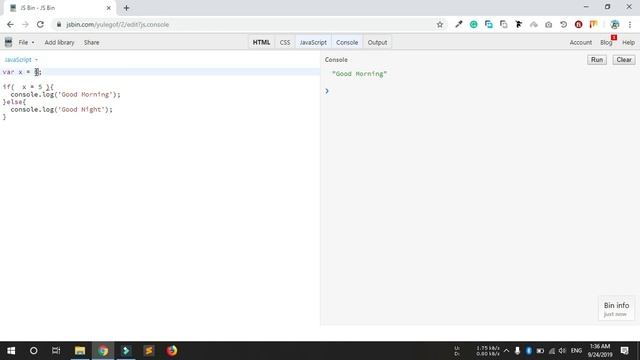Click the Bluetooth tray icon

coord(529,351)
